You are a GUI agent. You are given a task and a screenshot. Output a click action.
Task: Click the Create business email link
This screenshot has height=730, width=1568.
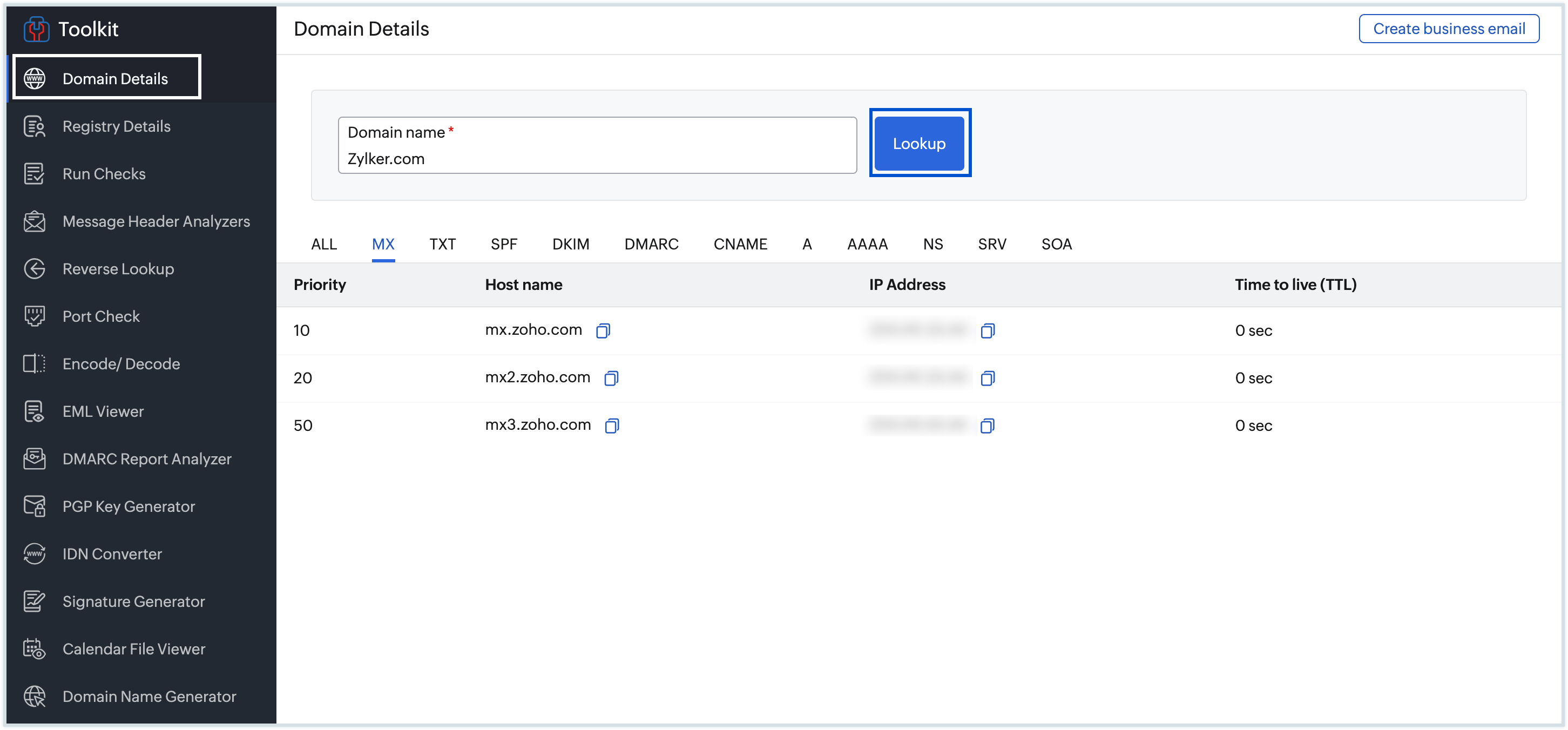[1449, 28]
